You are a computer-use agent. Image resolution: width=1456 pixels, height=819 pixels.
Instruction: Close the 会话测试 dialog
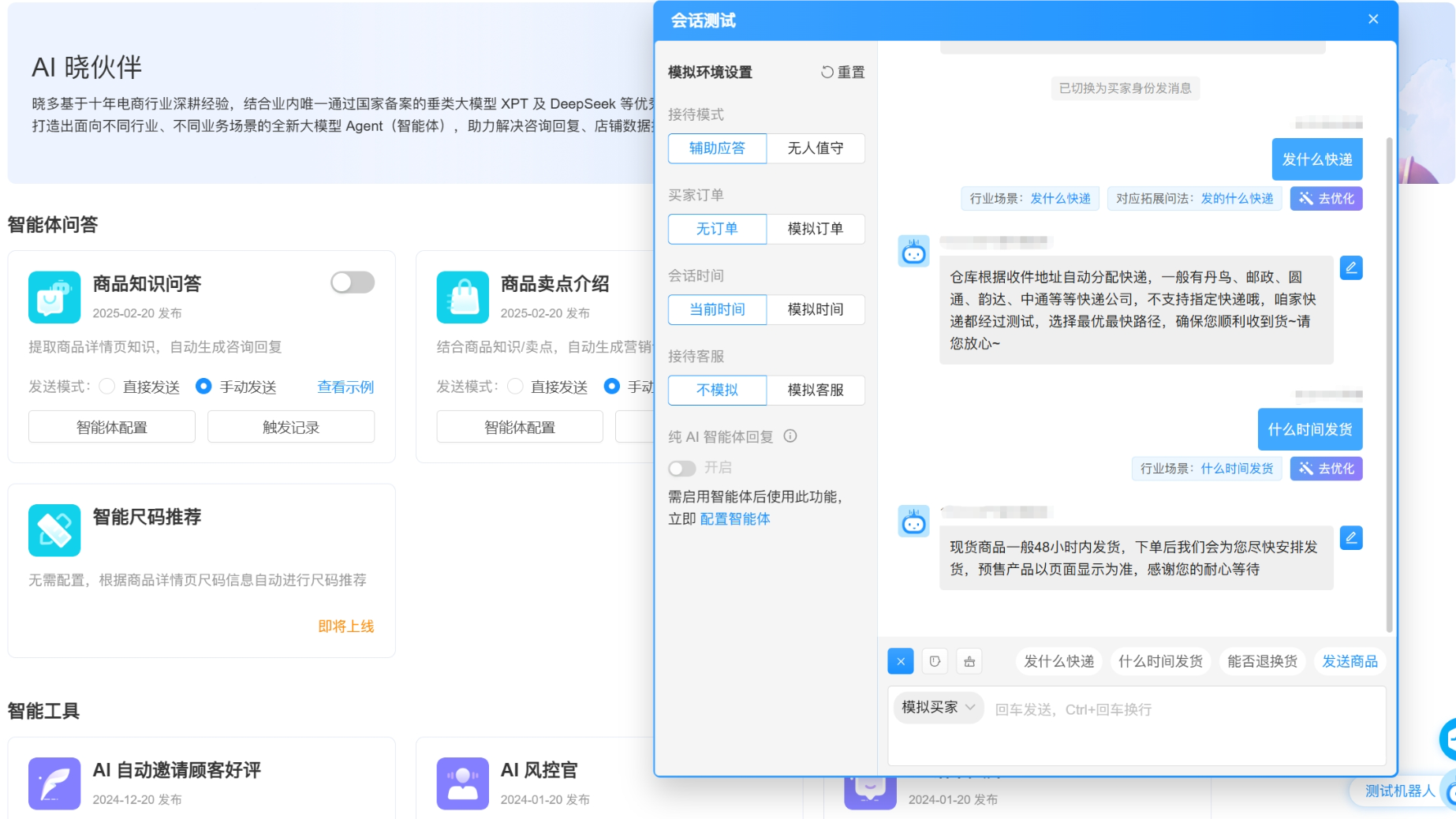click(x=1373, y=19)
